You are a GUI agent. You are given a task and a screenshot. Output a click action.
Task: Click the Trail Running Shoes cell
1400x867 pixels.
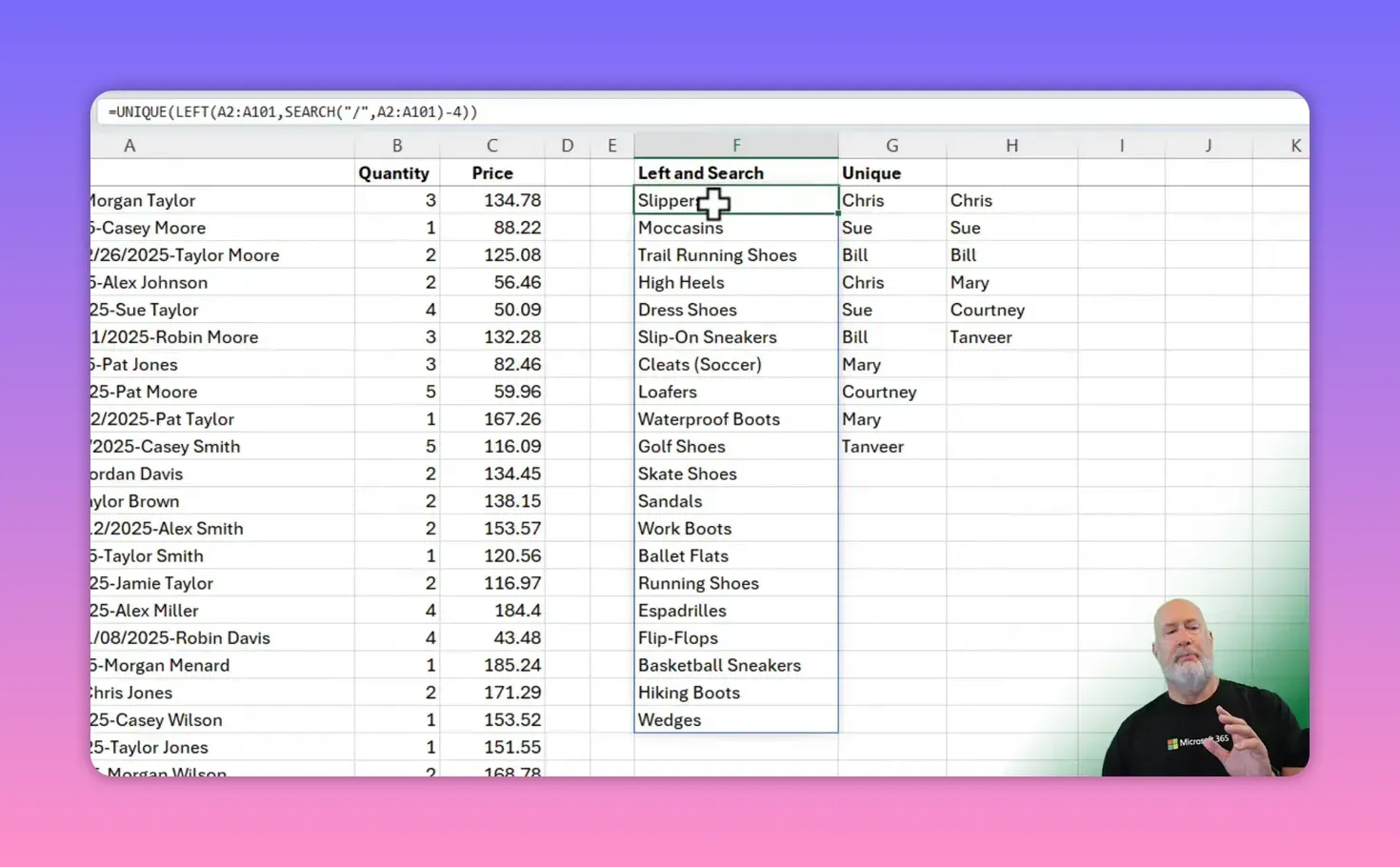717,254
